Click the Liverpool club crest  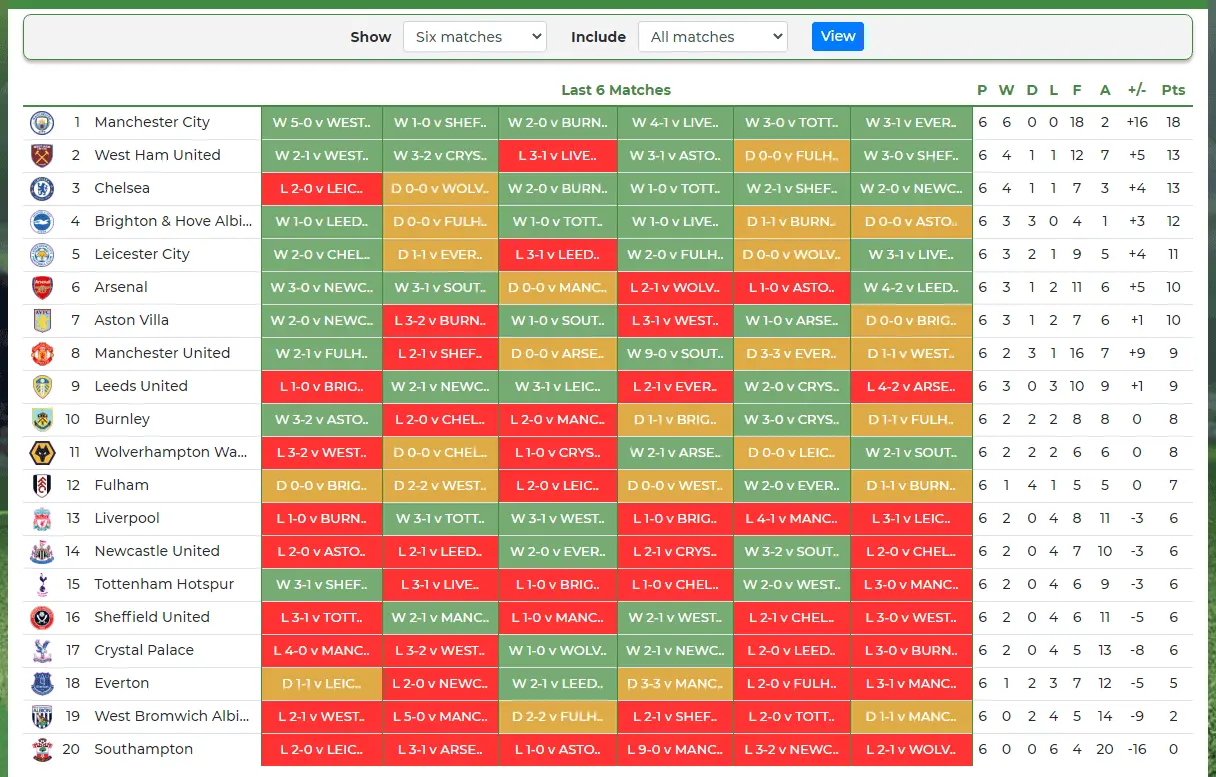42,519
